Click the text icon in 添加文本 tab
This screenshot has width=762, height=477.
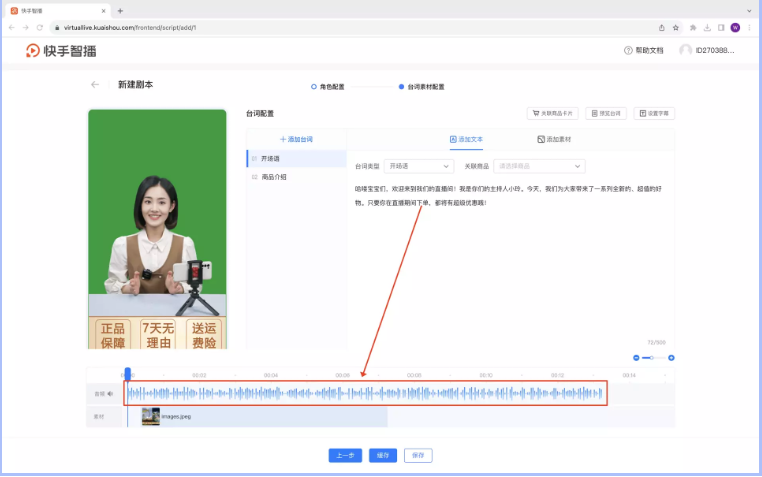453,139
